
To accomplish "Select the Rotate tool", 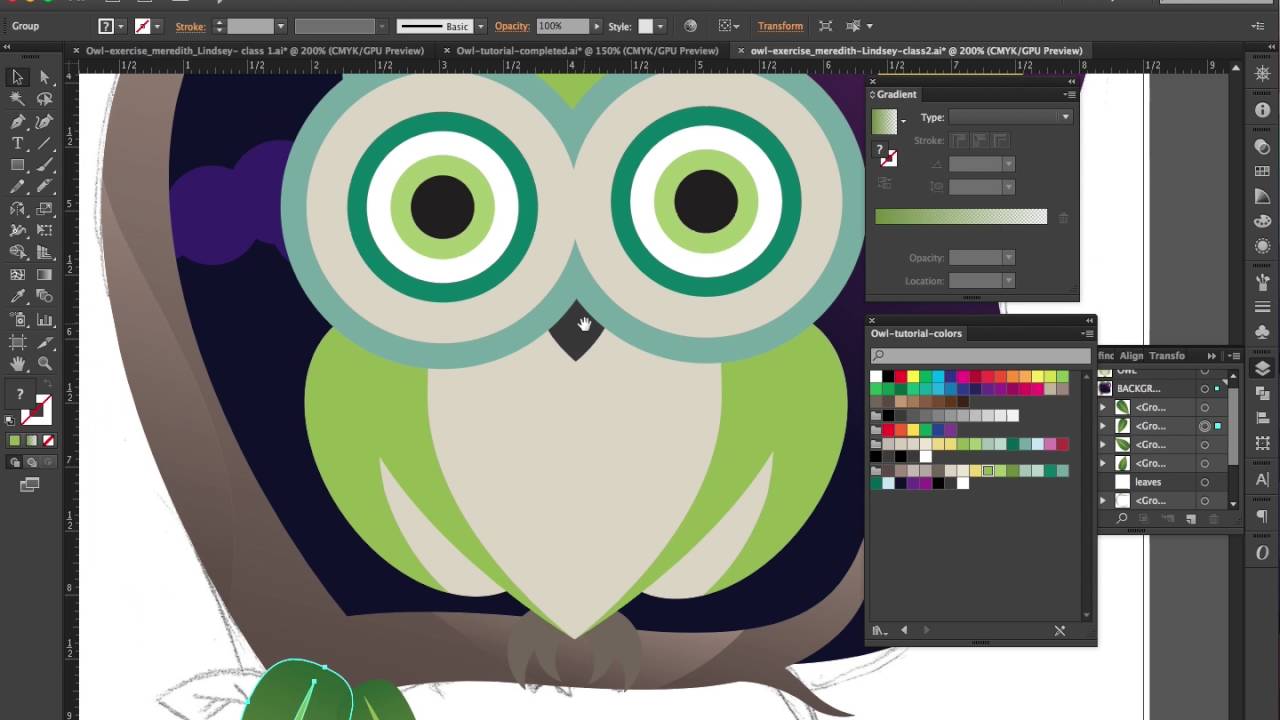I will point(18,209).
